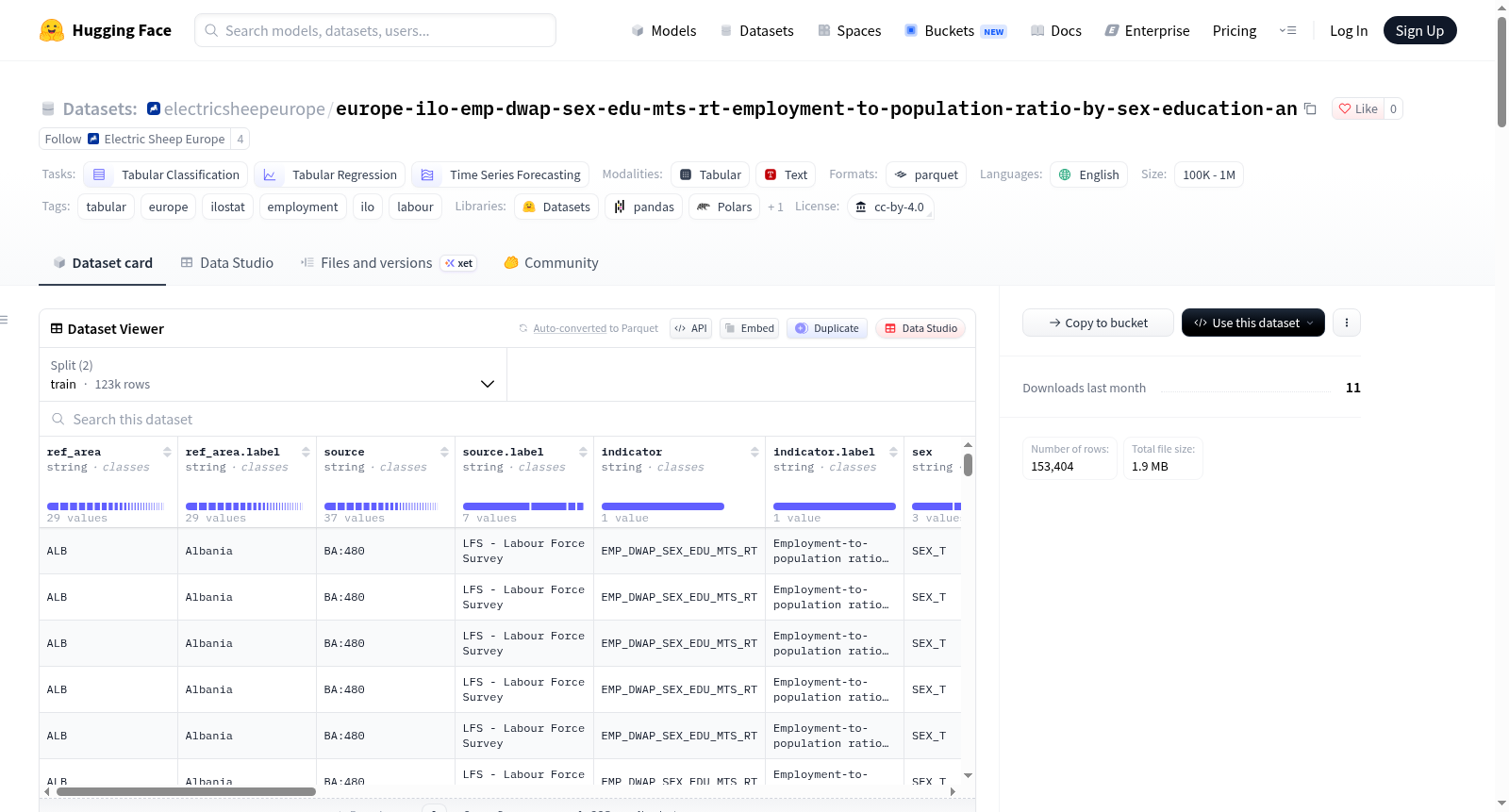Screen dimensions: 1509x812
Task: Click the Embed button
Action: 749,328
